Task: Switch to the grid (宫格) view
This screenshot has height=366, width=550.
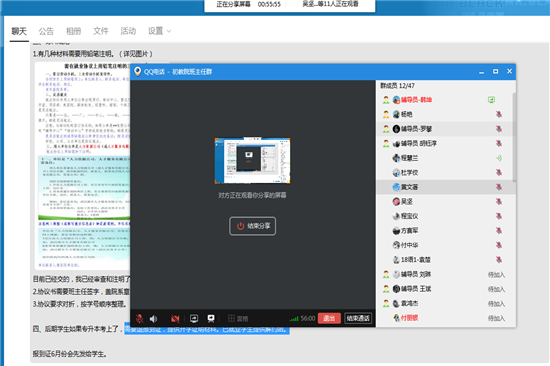Action: tap(238, 319)
